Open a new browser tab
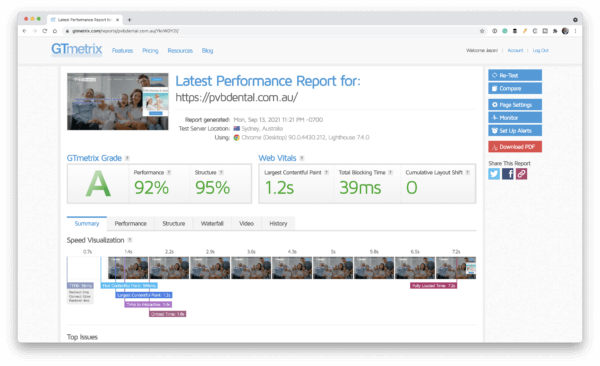The height and width of the screenshot is (366, 600). [129, 20]
